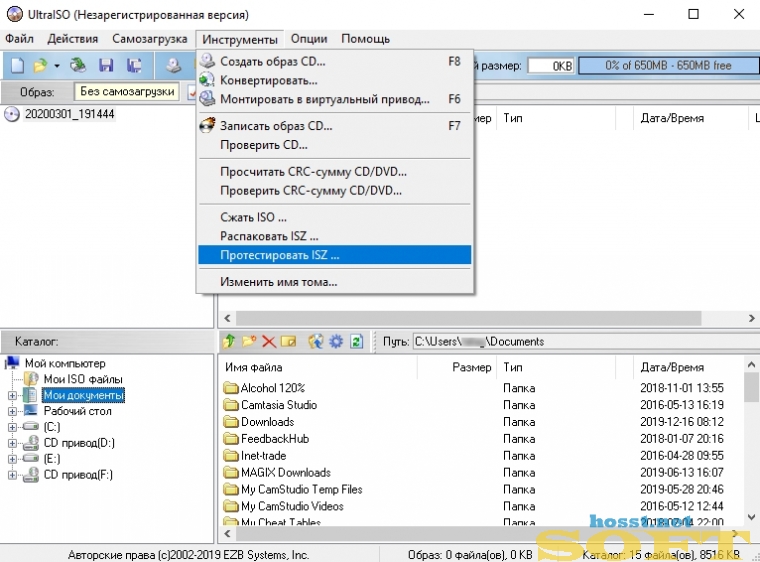The height and width of the screenshot is (562, 760).
Task: Click the UltraISO title bar app icon
Action: pyautogui.click(x=15, y=15)
